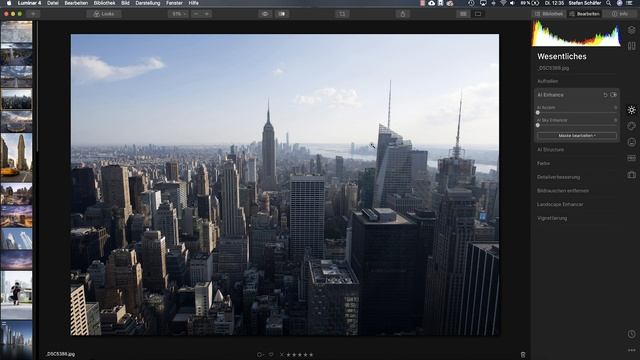Screen dimensions: 640x360
Task: Click the AI Sky Enhancer slider handle
Action: pos(538,125)
